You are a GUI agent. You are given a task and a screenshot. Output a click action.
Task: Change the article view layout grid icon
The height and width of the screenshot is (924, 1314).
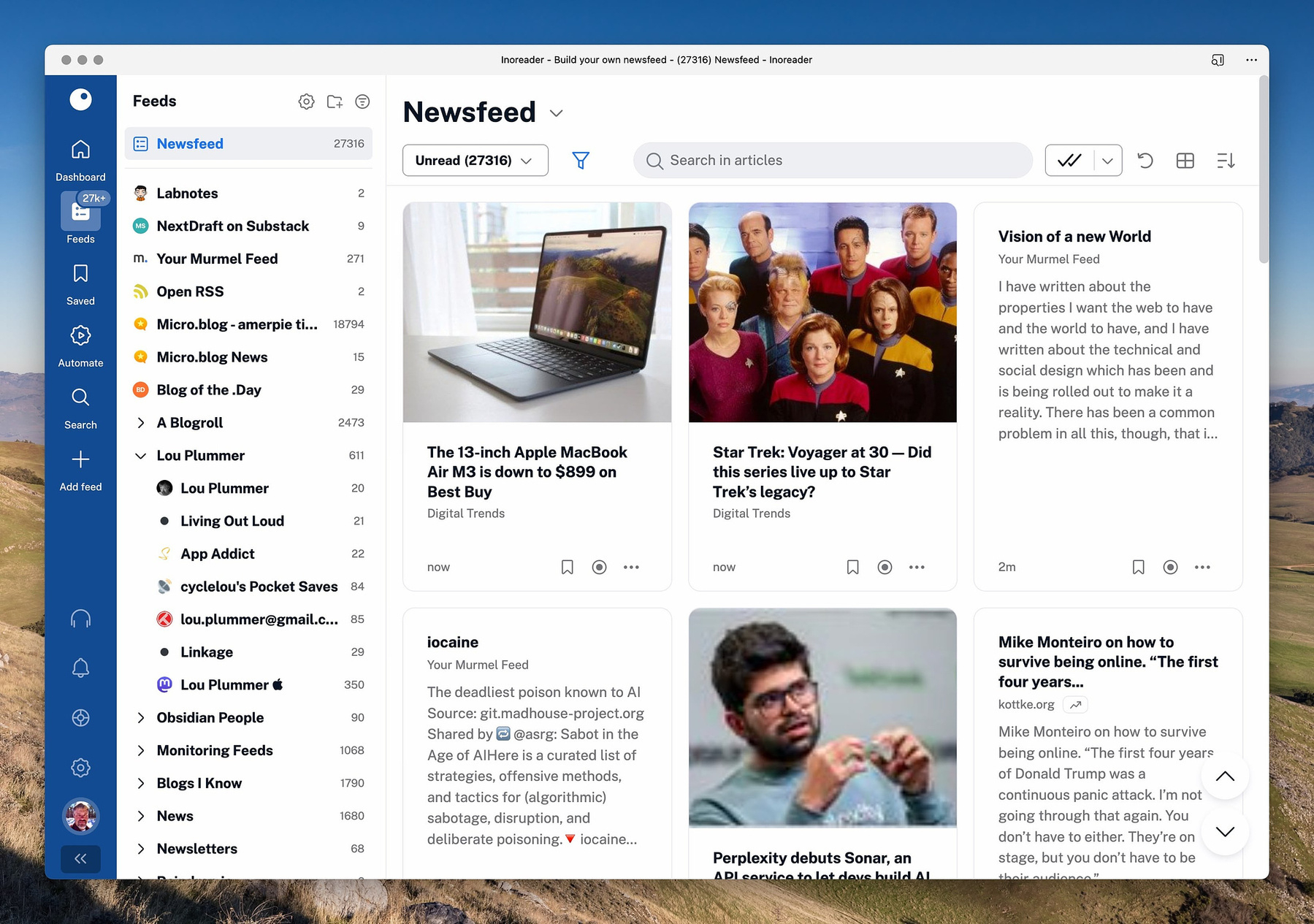[x=1185, y=160]
